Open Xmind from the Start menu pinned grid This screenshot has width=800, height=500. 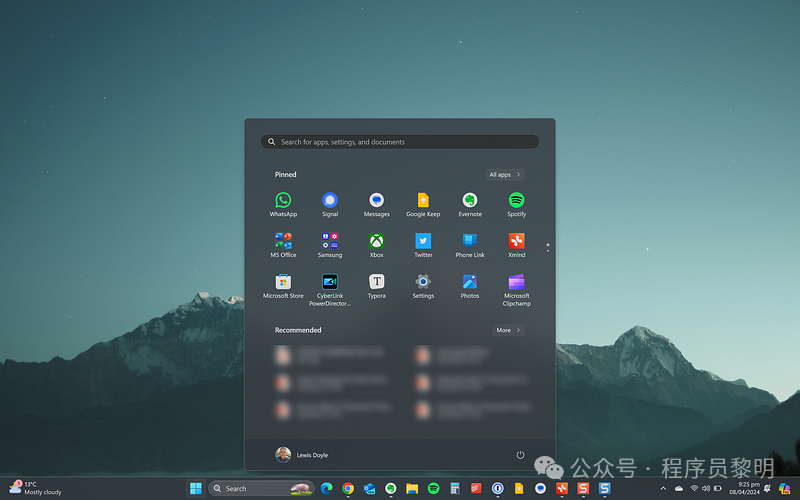(x=516, y=245)
